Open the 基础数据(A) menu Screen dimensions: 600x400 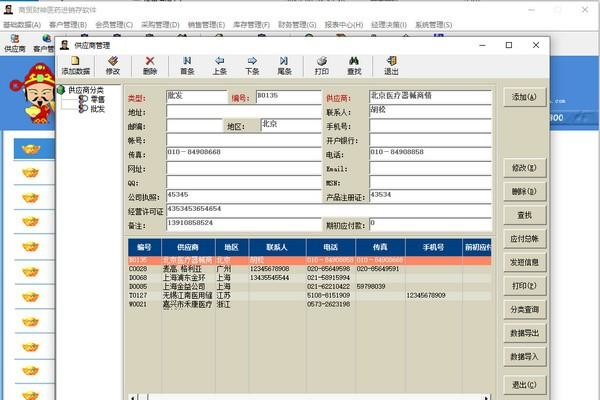[22, 25]
